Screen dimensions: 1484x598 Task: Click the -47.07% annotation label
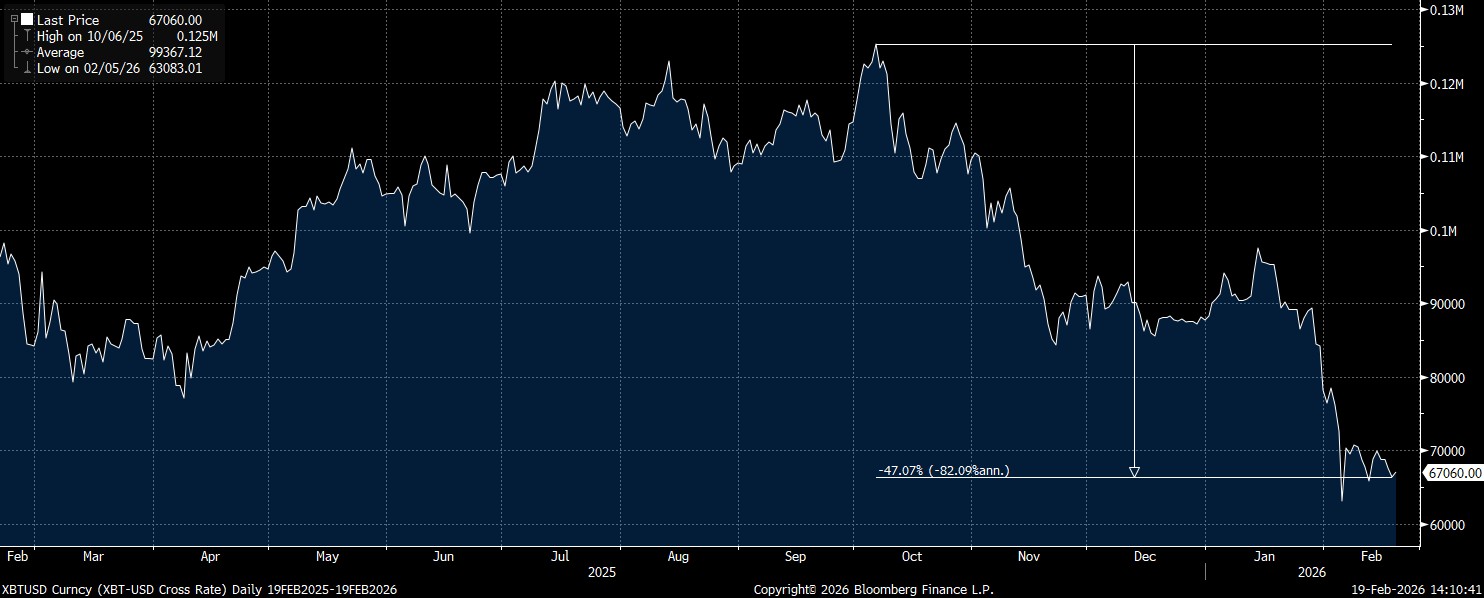[x=943, y=470]
